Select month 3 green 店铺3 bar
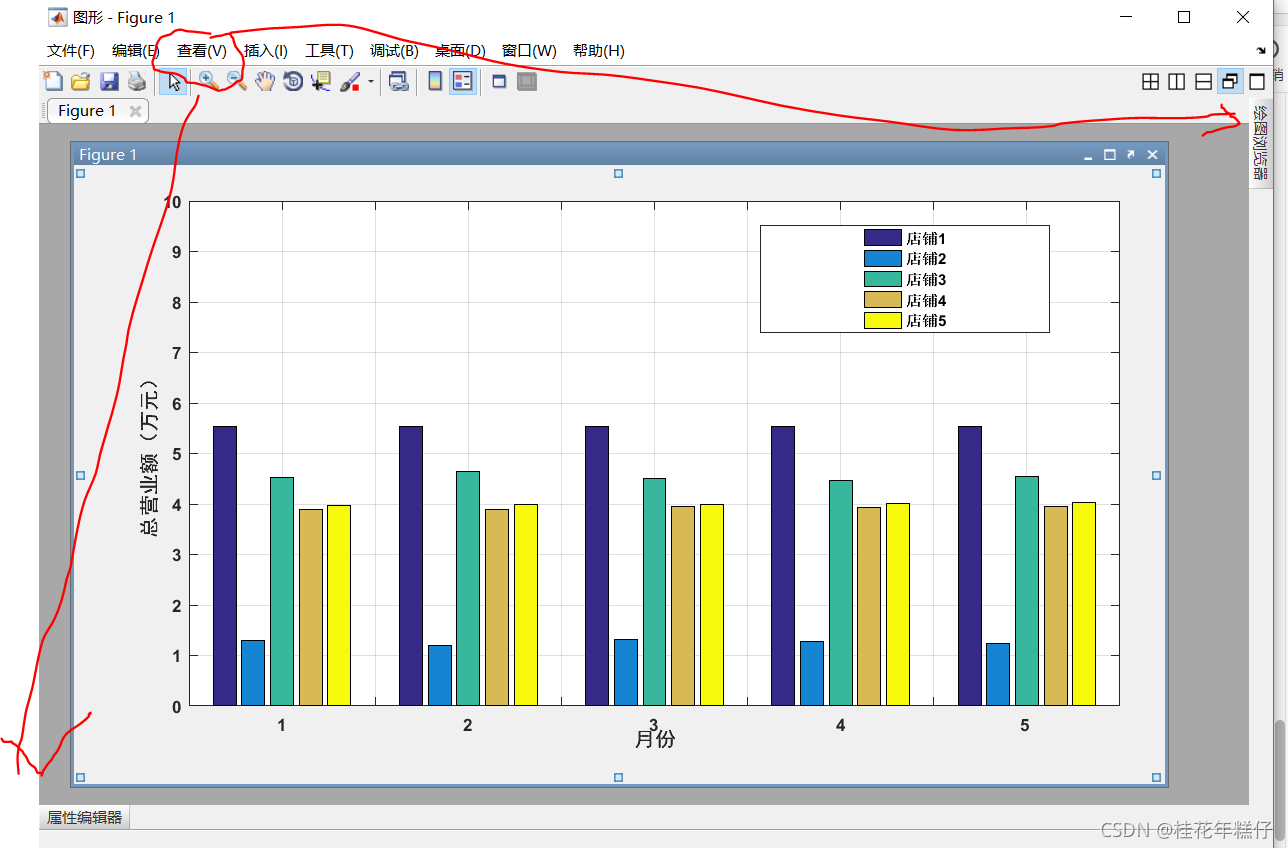This screenshot has width=1288, height=848. click(654, 592)
